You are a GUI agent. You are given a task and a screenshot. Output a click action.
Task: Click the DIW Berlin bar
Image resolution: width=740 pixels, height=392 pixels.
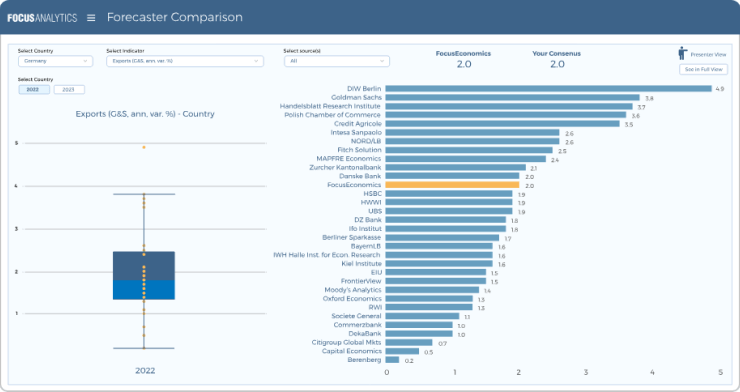click(548, 89)
